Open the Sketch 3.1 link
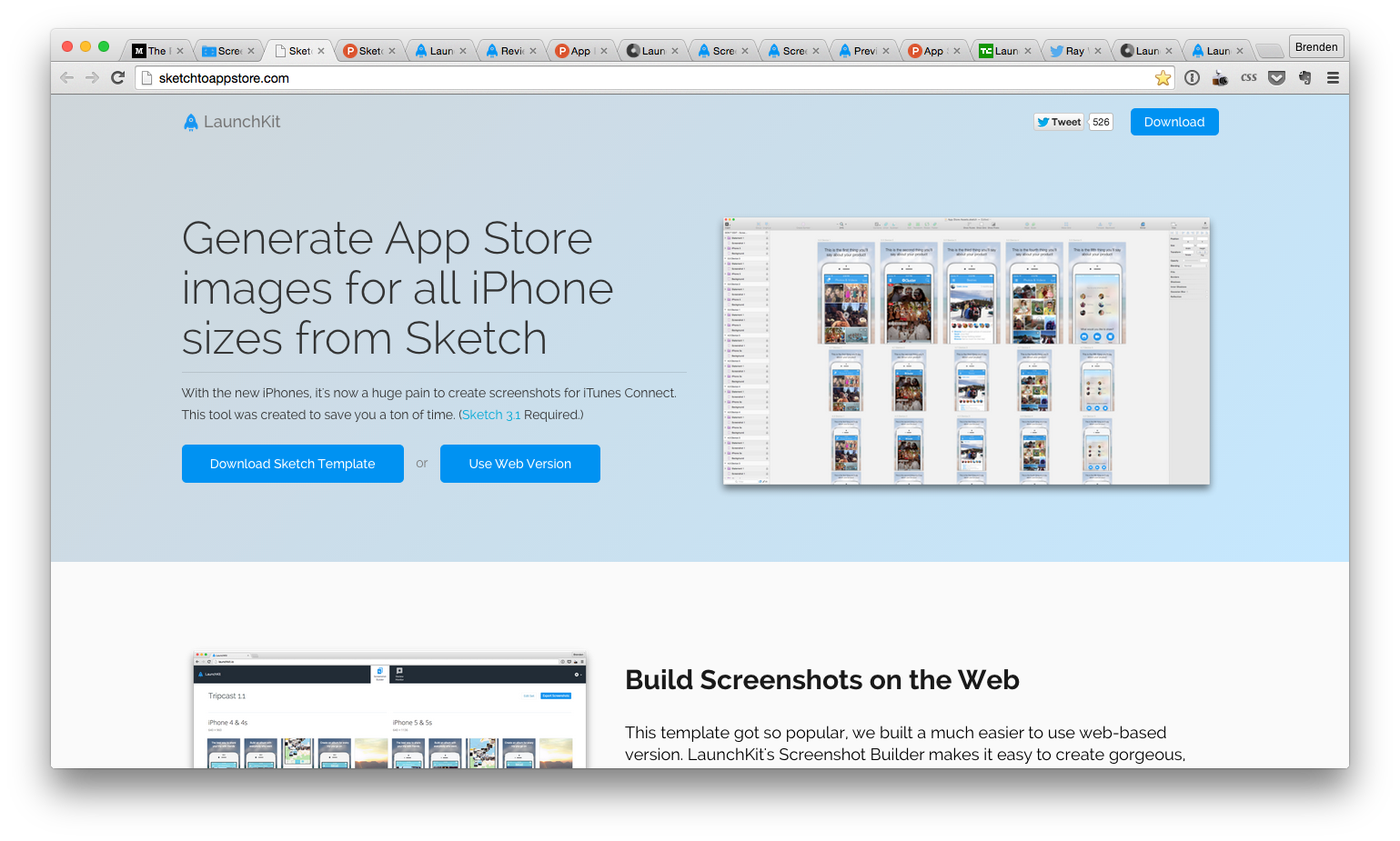 click(491, 415)
